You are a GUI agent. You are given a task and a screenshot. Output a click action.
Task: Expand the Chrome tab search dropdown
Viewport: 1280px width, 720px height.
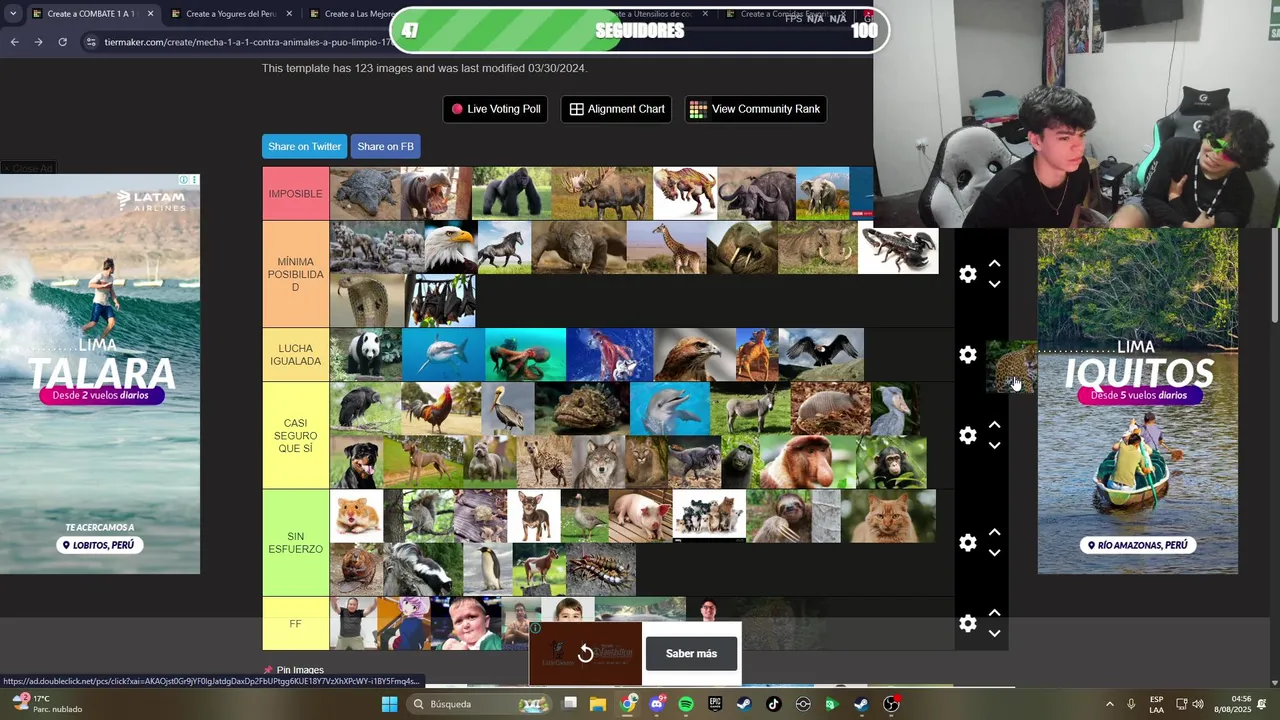click(x=13, y=14)
